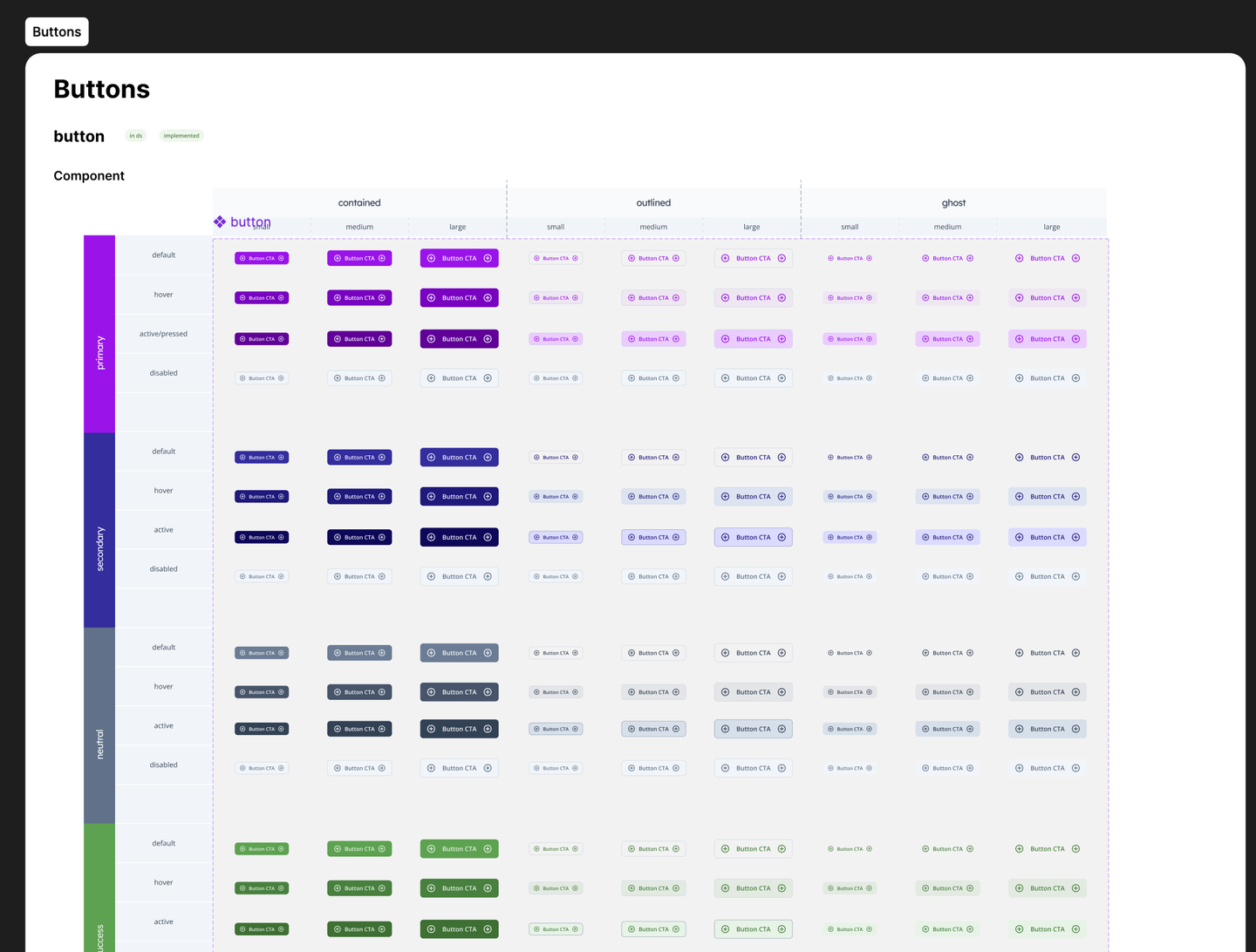This screenshot has width=1256, height=952.
Task: Select the "ghost" column group header
Action: (x=953, y=203)
